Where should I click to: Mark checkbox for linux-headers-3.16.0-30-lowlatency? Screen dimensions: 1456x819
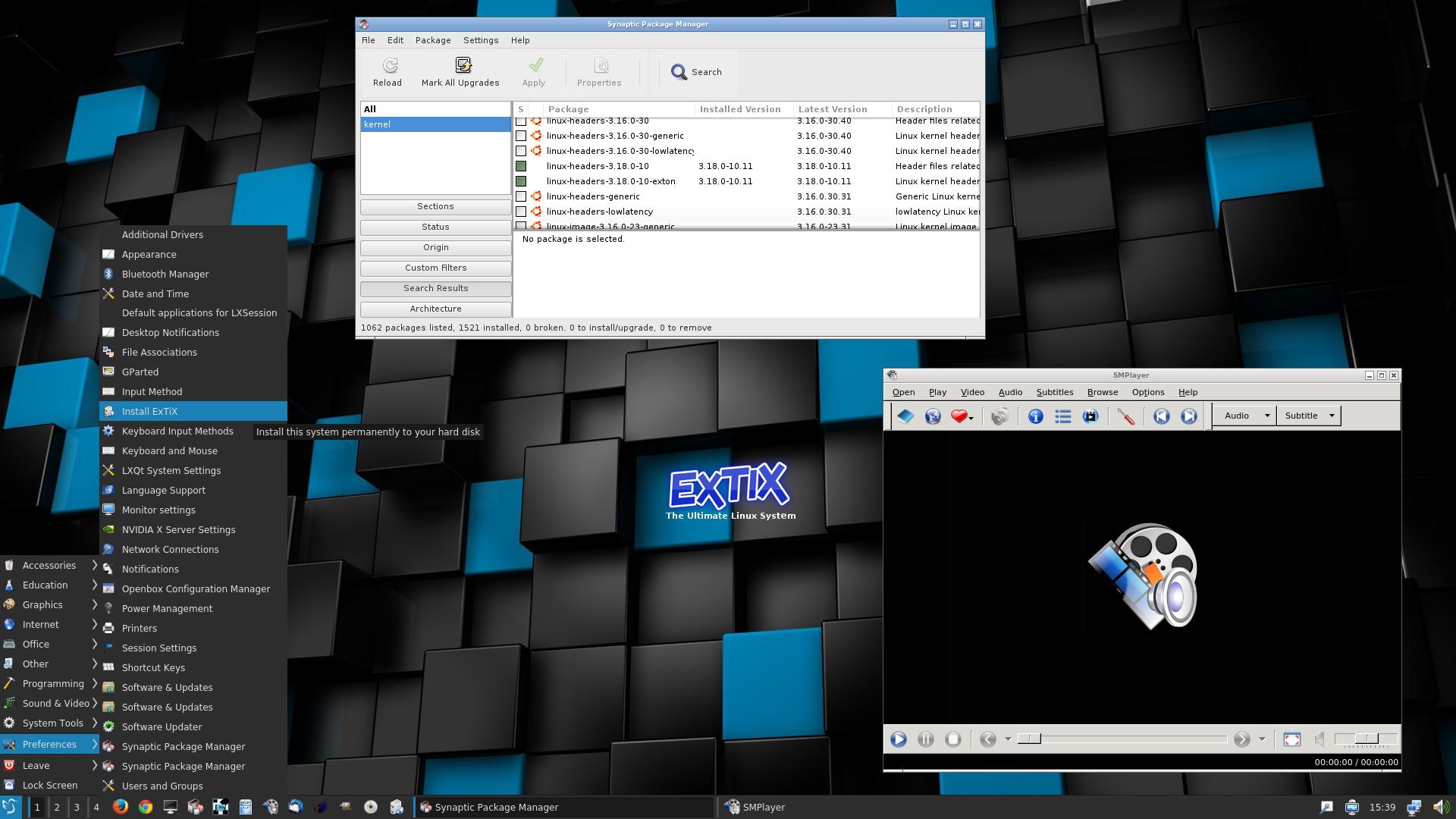pyautogui.click(x=521, y=151)
